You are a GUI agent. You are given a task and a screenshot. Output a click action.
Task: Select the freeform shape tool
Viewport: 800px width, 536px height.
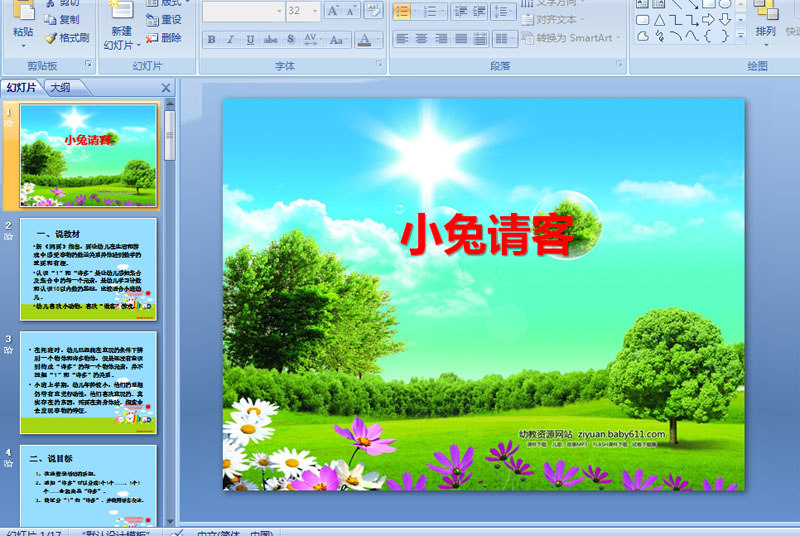pyautogui.click(x=643, y=36)
